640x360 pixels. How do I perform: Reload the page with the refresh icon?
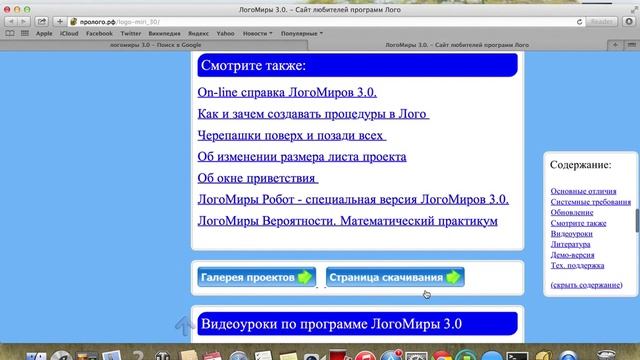(x=579, y=22)
